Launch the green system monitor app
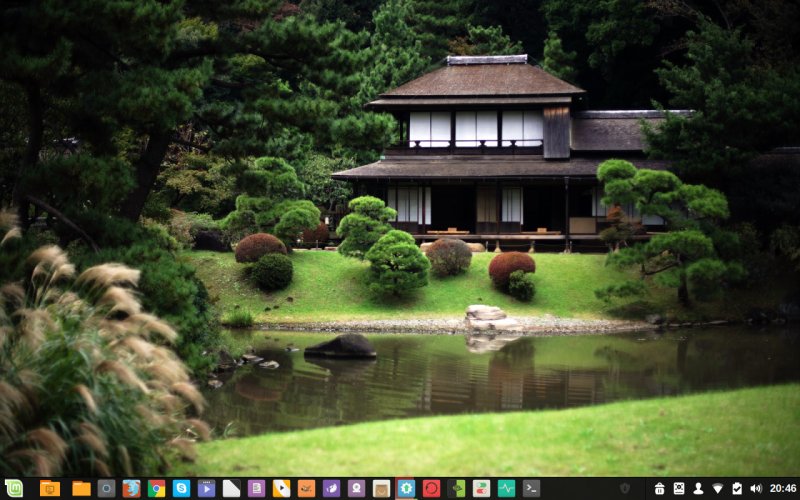This screenshot has width=800, height=500. [x=506, y=488]
